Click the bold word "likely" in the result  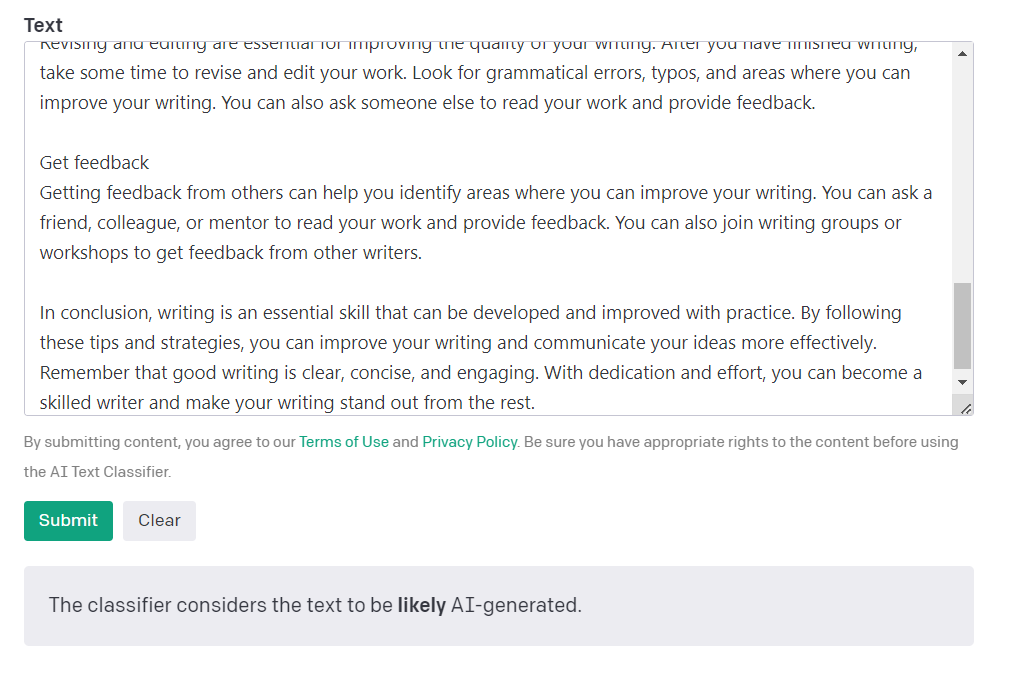coord(421,605)
